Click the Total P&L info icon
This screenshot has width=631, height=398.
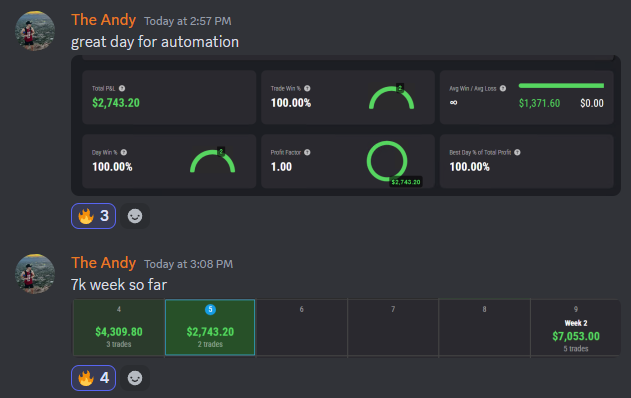click(x=122, y=89)
